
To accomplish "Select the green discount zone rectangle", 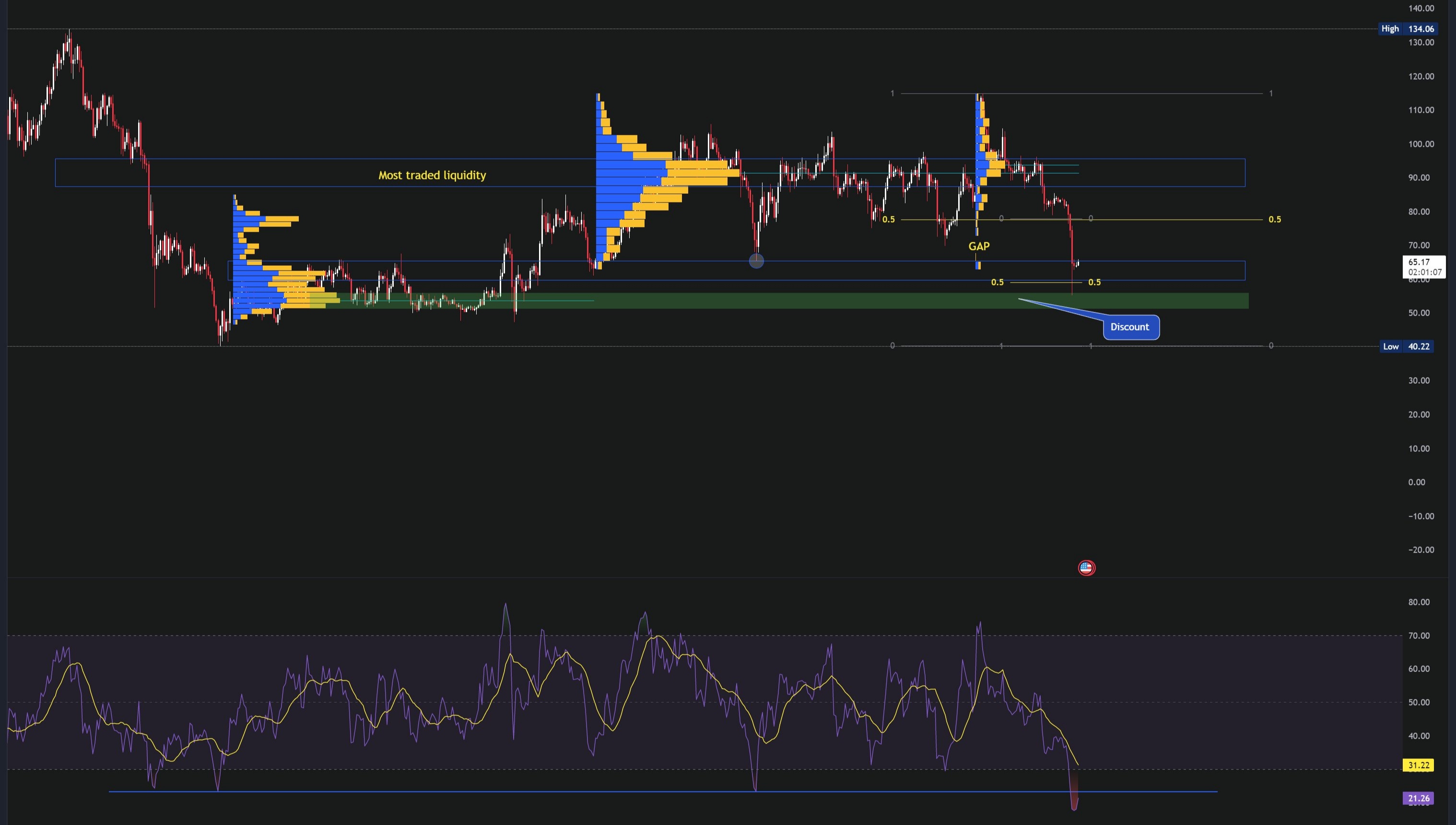I will pyautogui.click(x=793, y=301).
